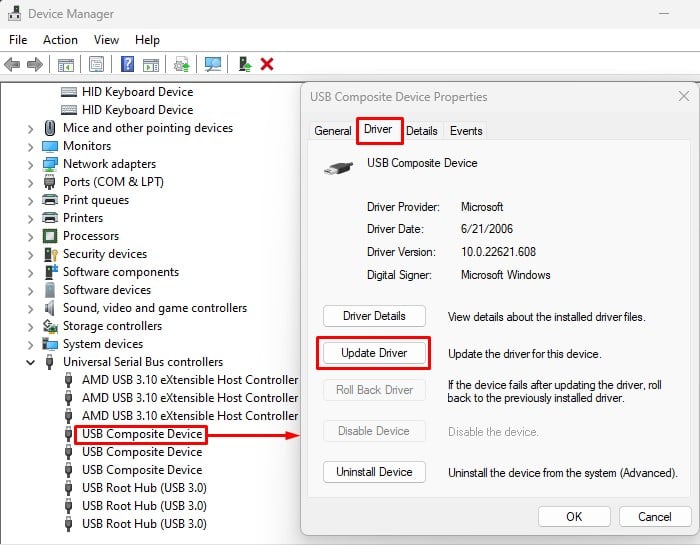
Task: Click the Device Manager title bar icon
Action: 14,13
